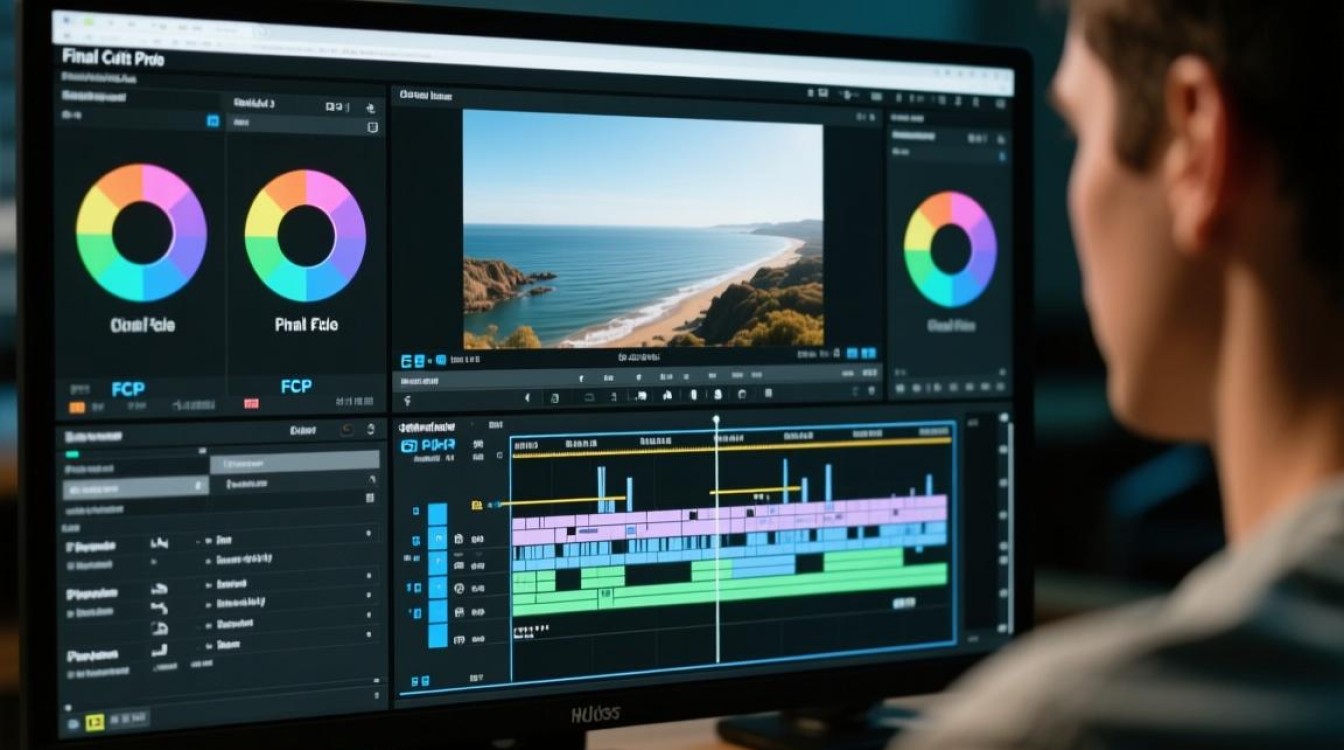The height and width of the screenshot is (750, 1344).
Task: Click the red button below the middle FCP label
Action: tap(251, 404)
